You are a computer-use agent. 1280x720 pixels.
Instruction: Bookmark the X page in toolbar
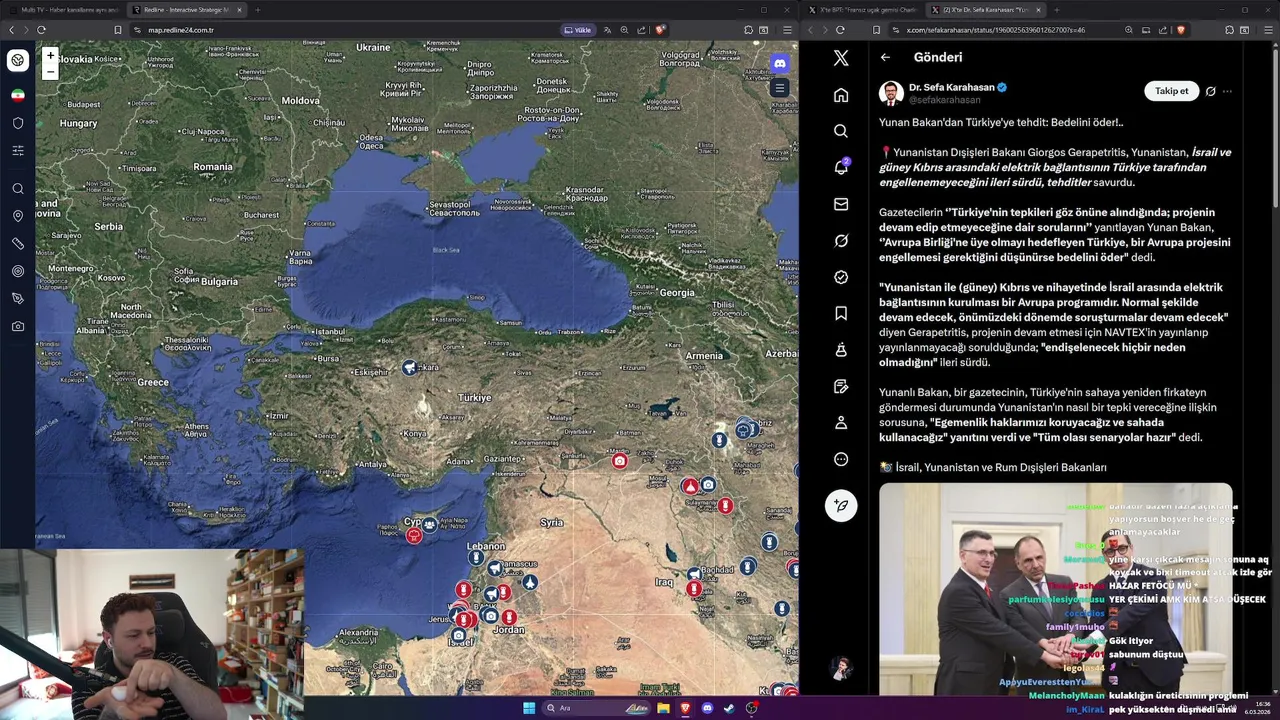coord(876,30)
